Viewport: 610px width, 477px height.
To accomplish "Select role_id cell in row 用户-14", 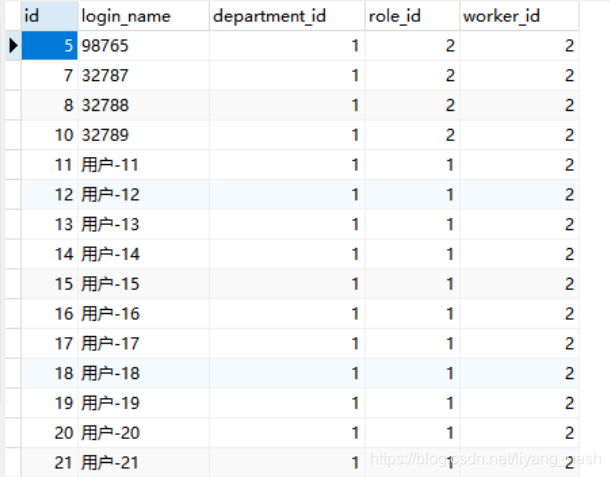I will 412,254.
